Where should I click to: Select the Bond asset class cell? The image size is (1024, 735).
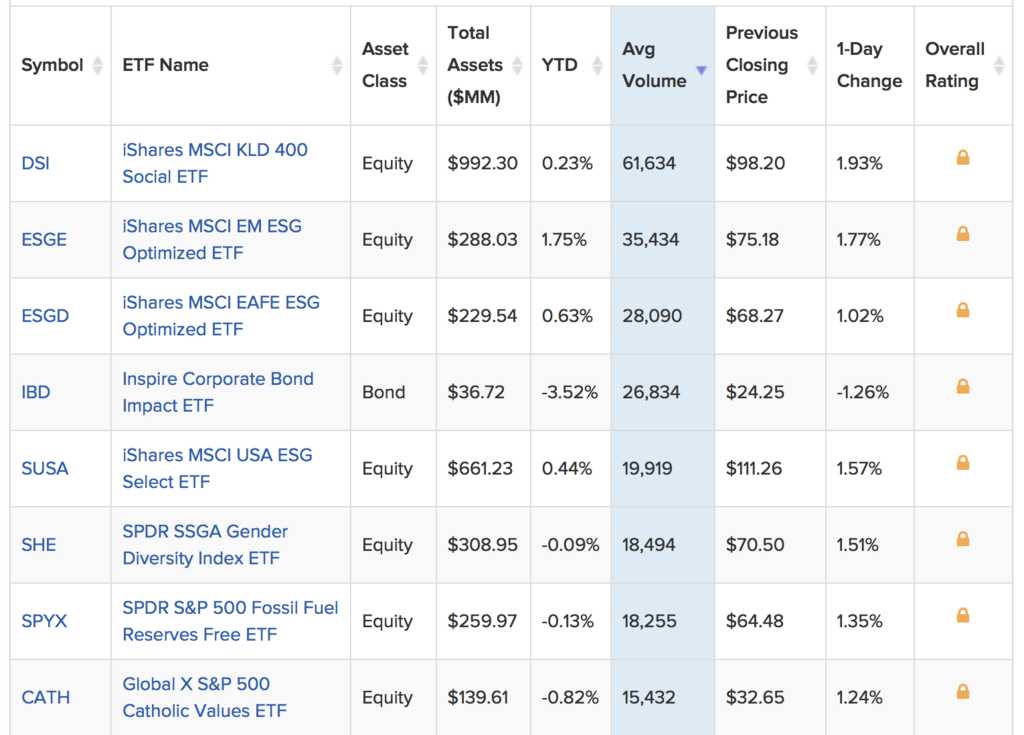pyautogui.click(x=393, y=393)
